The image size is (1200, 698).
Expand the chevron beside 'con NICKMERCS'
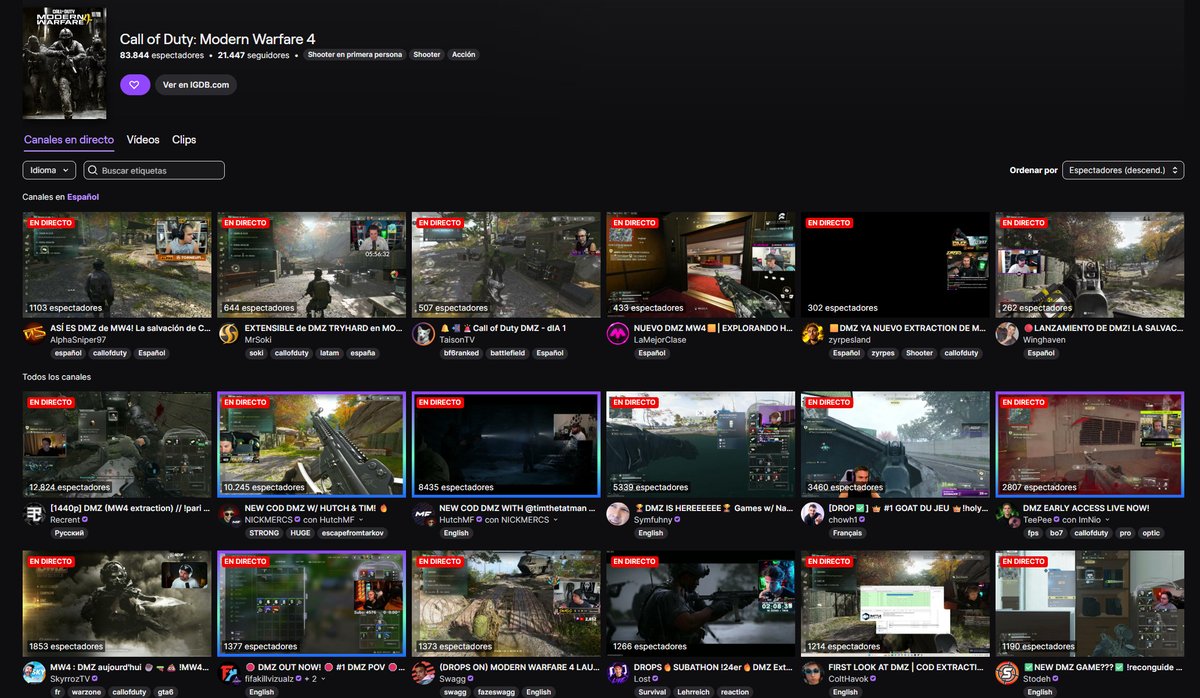557,521
